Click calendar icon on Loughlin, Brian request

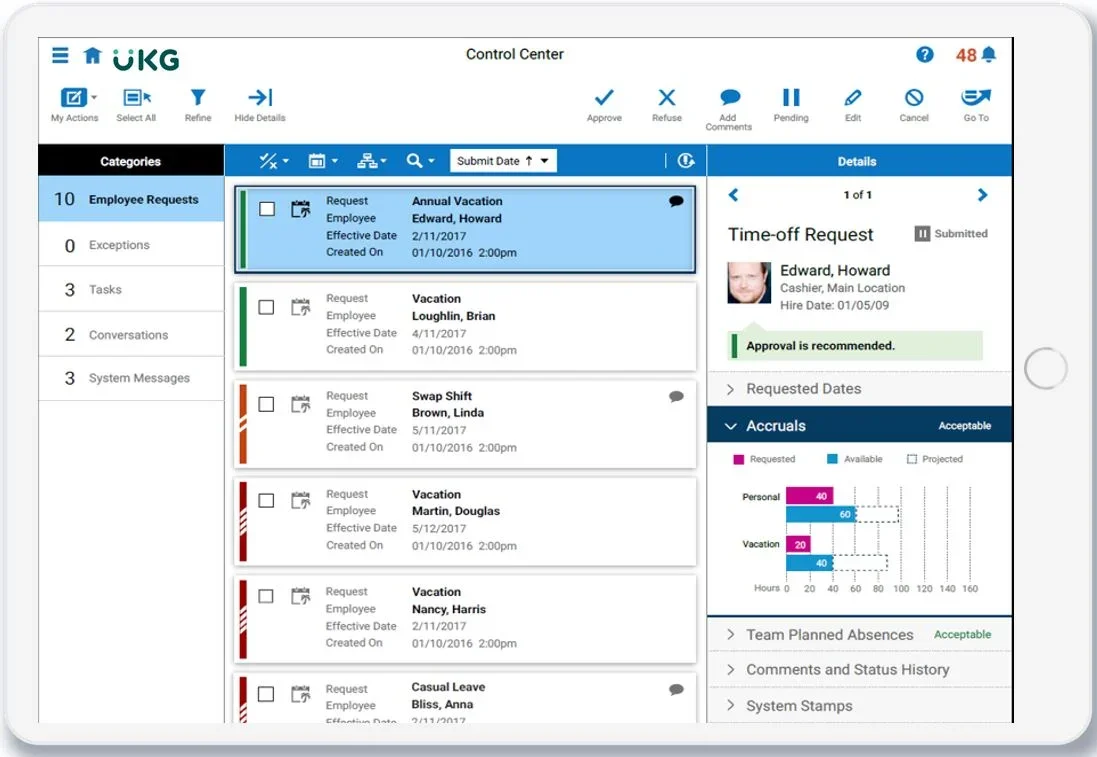301,306
